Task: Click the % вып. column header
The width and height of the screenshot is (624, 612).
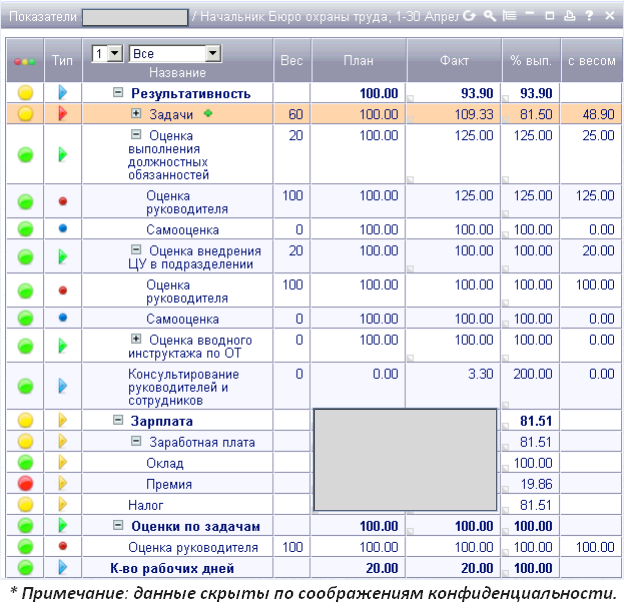Action: click(x=531, y=60)
